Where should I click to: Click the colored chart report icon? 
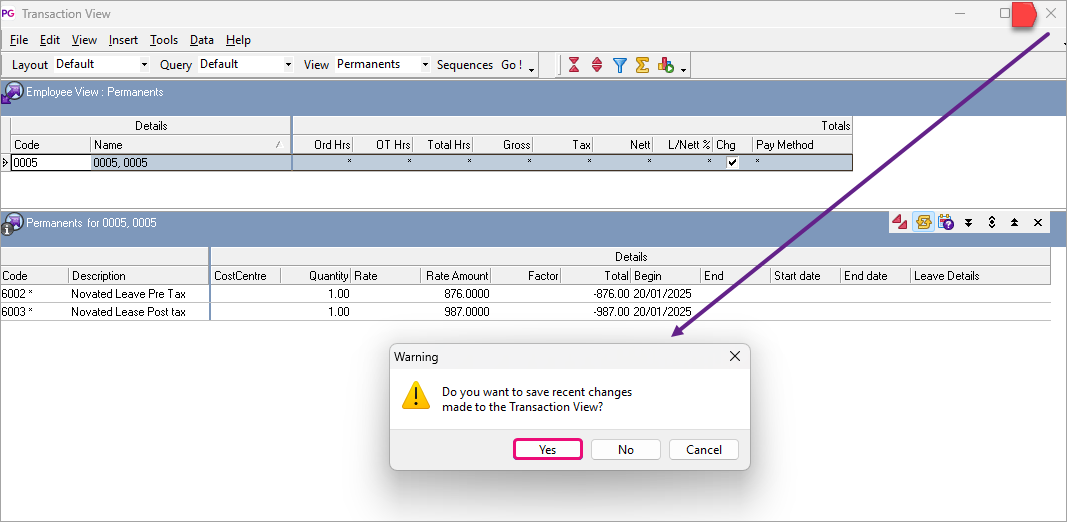[666, 65]
